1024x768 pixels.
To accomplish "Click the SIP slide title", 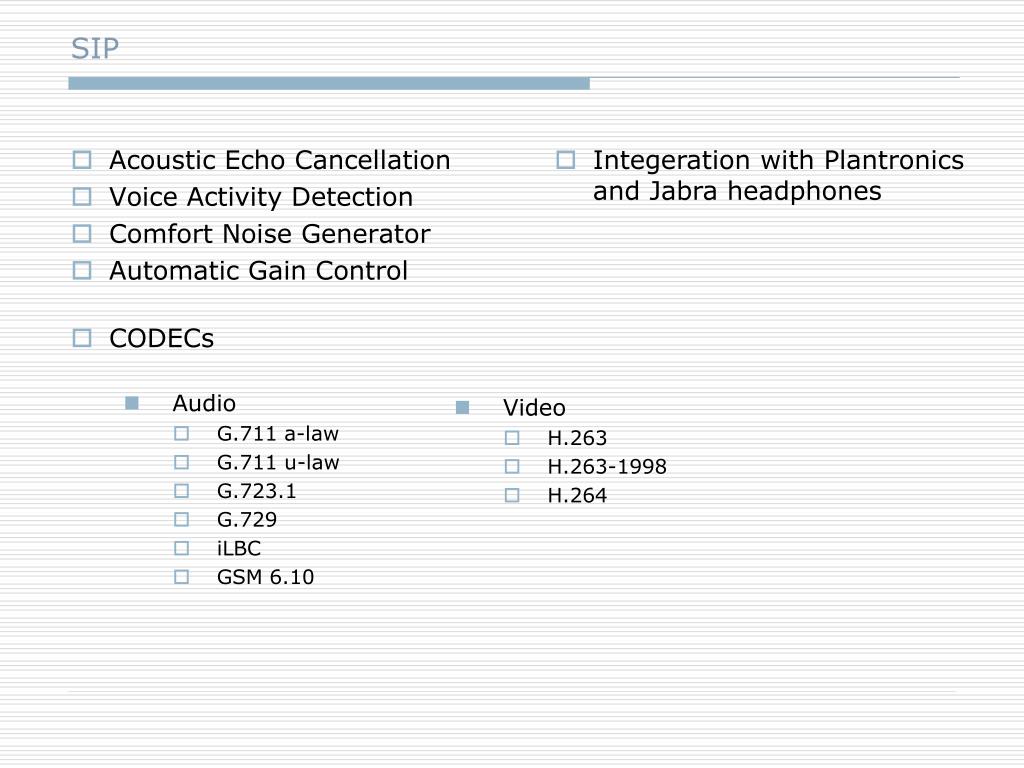I will click(95, 49).
